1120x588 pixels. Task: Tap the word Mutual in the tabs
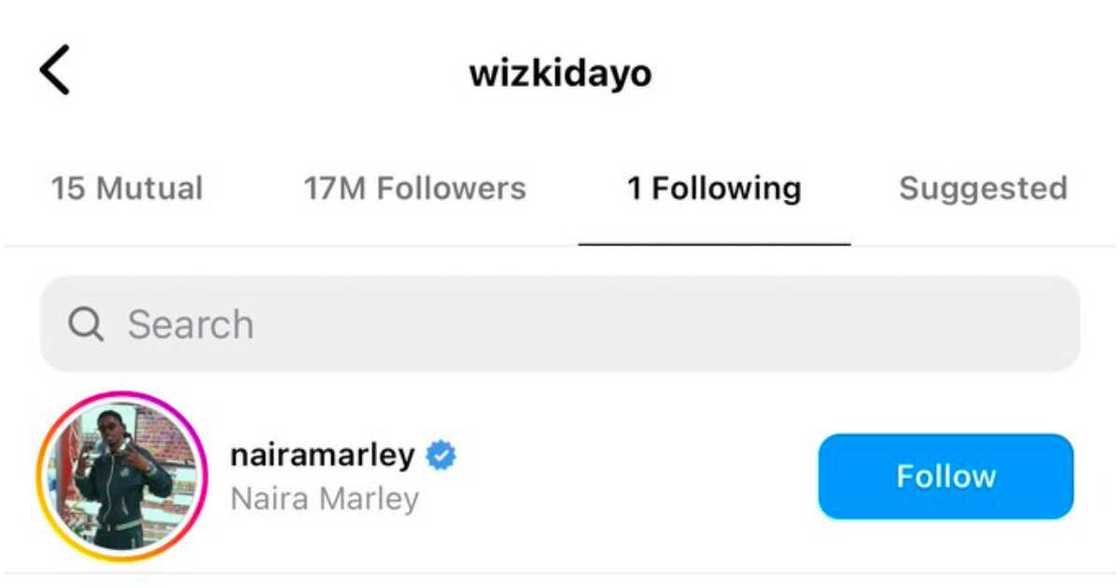click(149, 189)
